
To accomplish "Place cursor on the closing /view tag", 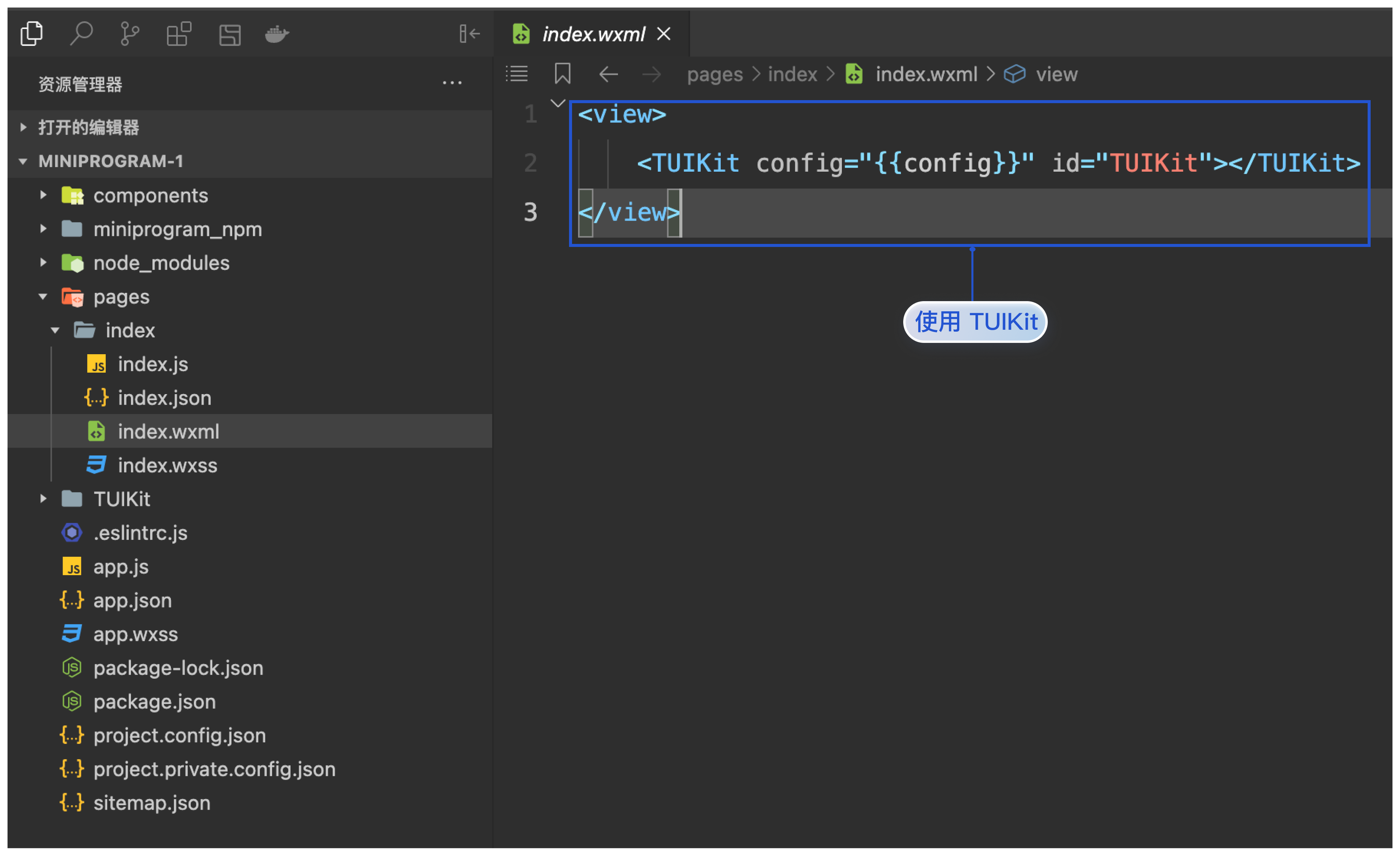I will (x=629, y=213).
